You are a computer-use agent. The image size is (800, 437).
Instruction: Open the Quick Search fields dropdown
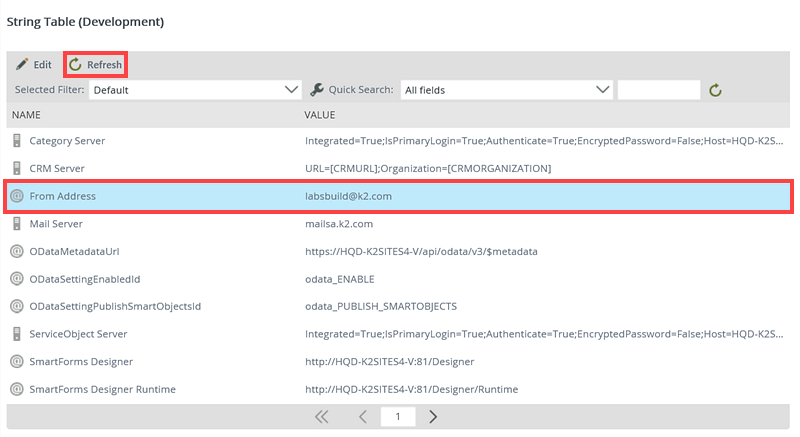coord(506,90)
